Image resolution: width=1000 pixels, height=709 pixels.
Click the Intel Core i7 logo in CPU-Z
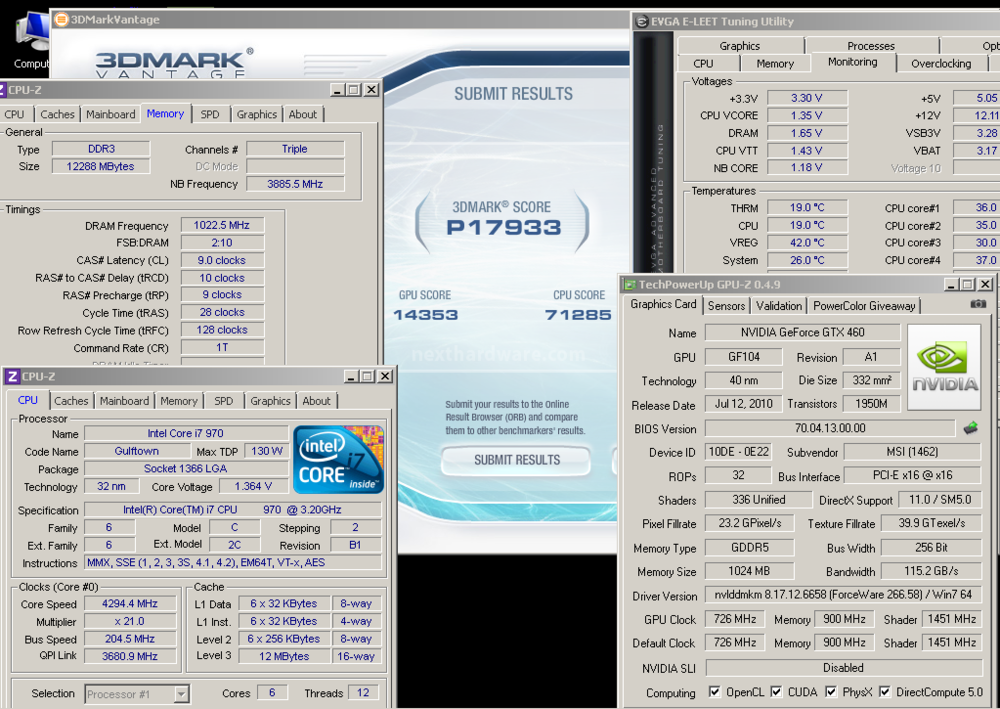[339, 459]
